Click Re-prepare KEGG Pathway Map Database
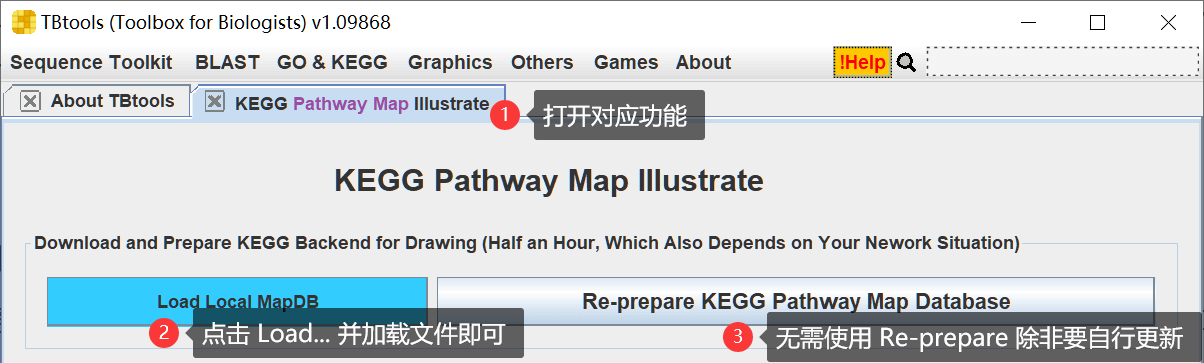 pyautogui.click(x=796, y=301)
